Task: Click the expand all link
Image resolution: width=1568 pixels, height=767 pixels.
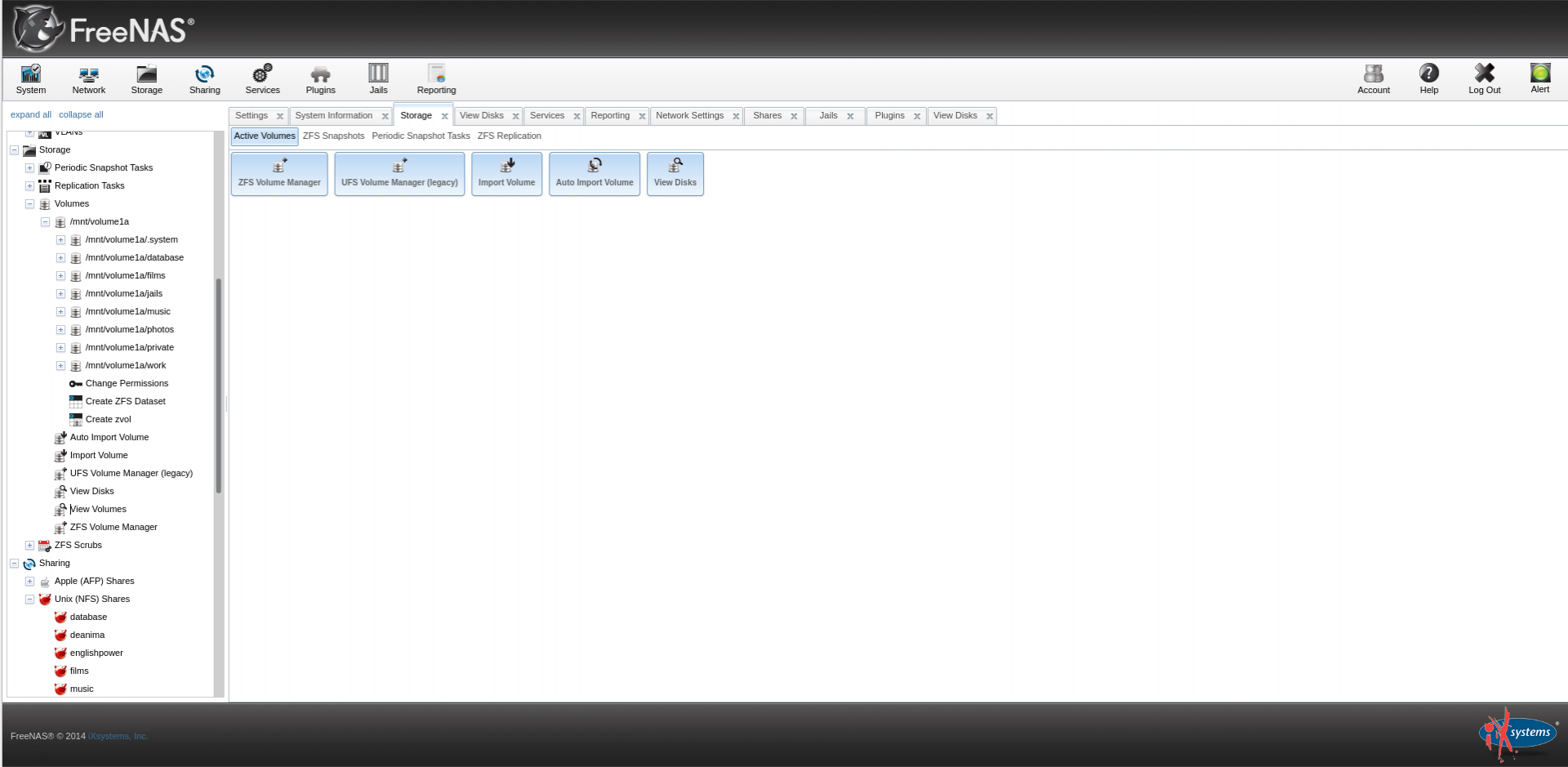Action: (x=31, y=114)
